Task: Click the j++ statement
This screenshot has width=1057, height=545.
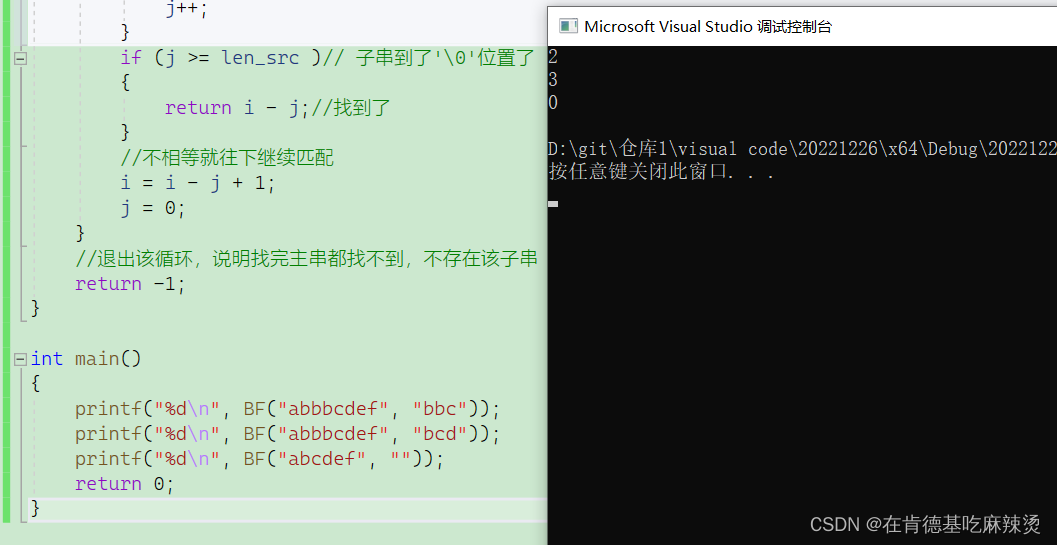Action: point(186,9)
